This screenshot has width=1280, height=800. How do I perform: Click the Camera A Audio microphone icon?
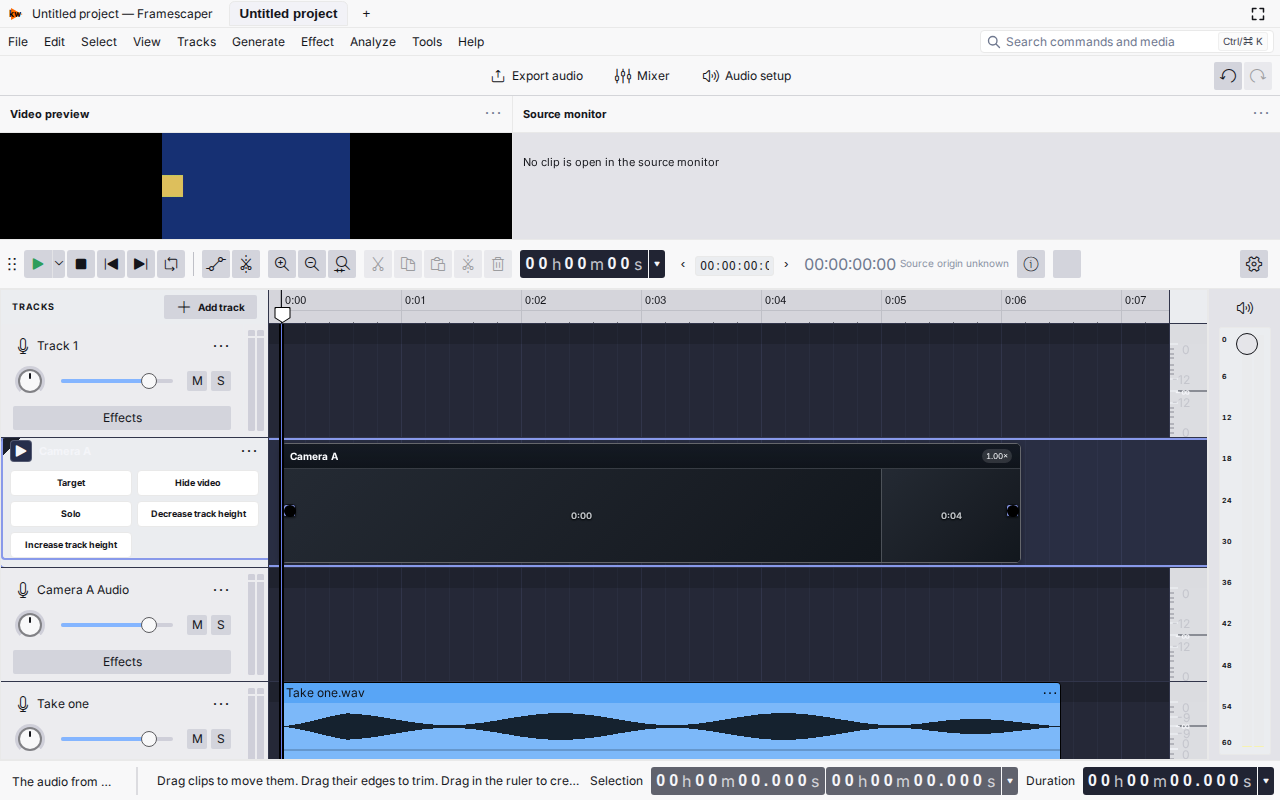(x=23, y=590)
